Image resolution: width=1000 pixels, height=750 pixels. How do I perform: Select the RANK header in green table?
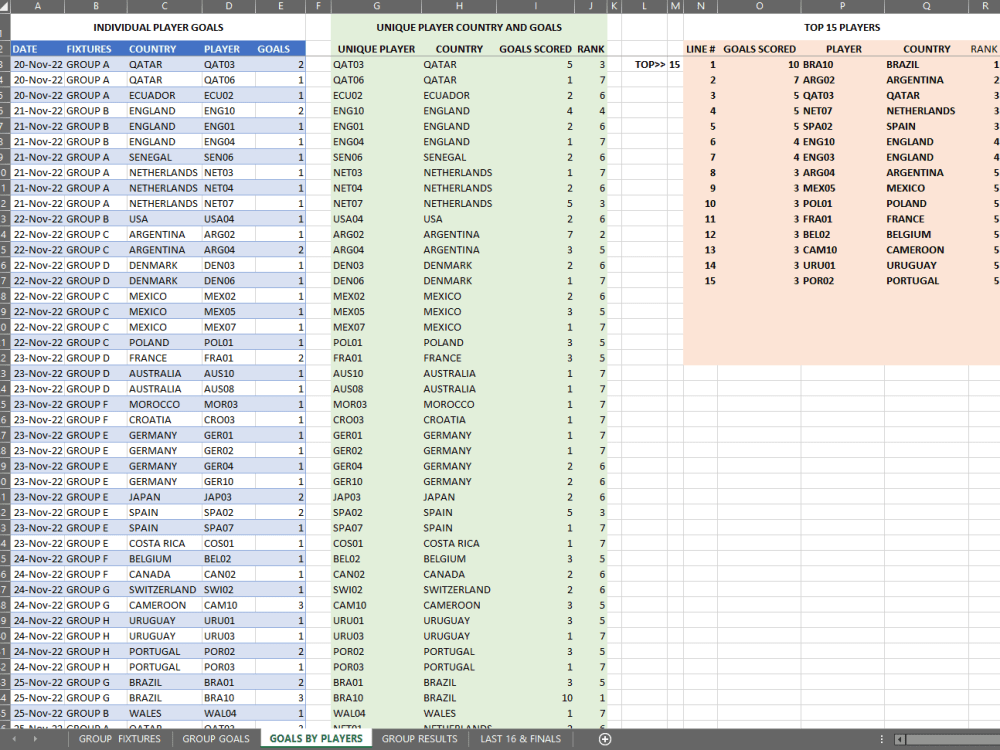coord(591,49)
